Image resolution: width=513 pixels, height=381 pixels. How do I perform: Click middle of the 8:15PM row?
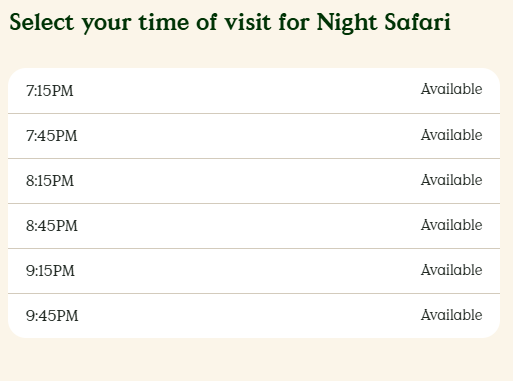click(254, 181)
